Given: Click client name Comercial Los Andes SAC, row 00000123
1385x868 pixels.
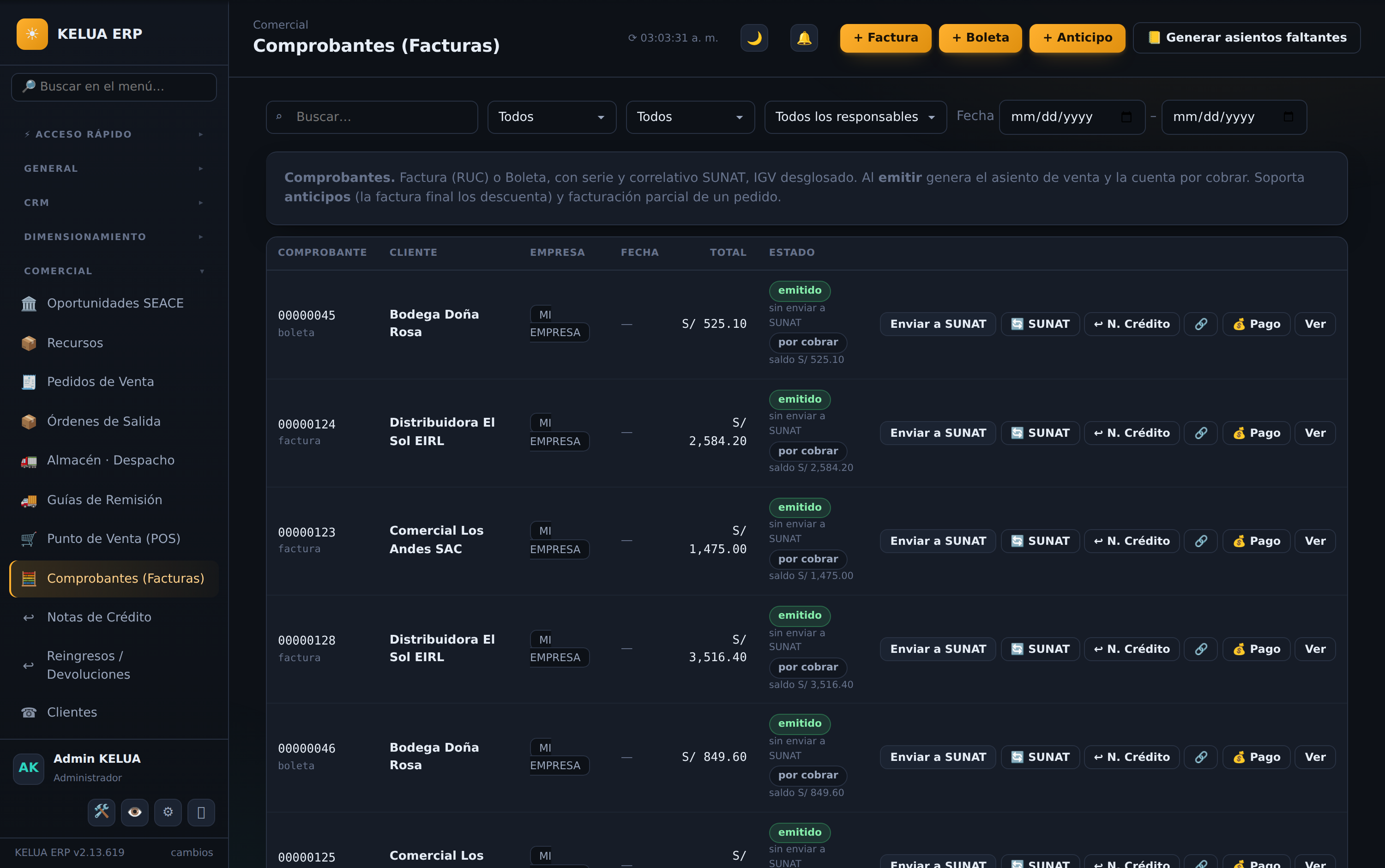Looking at the screenshot, I should click(x=437, y=540).
